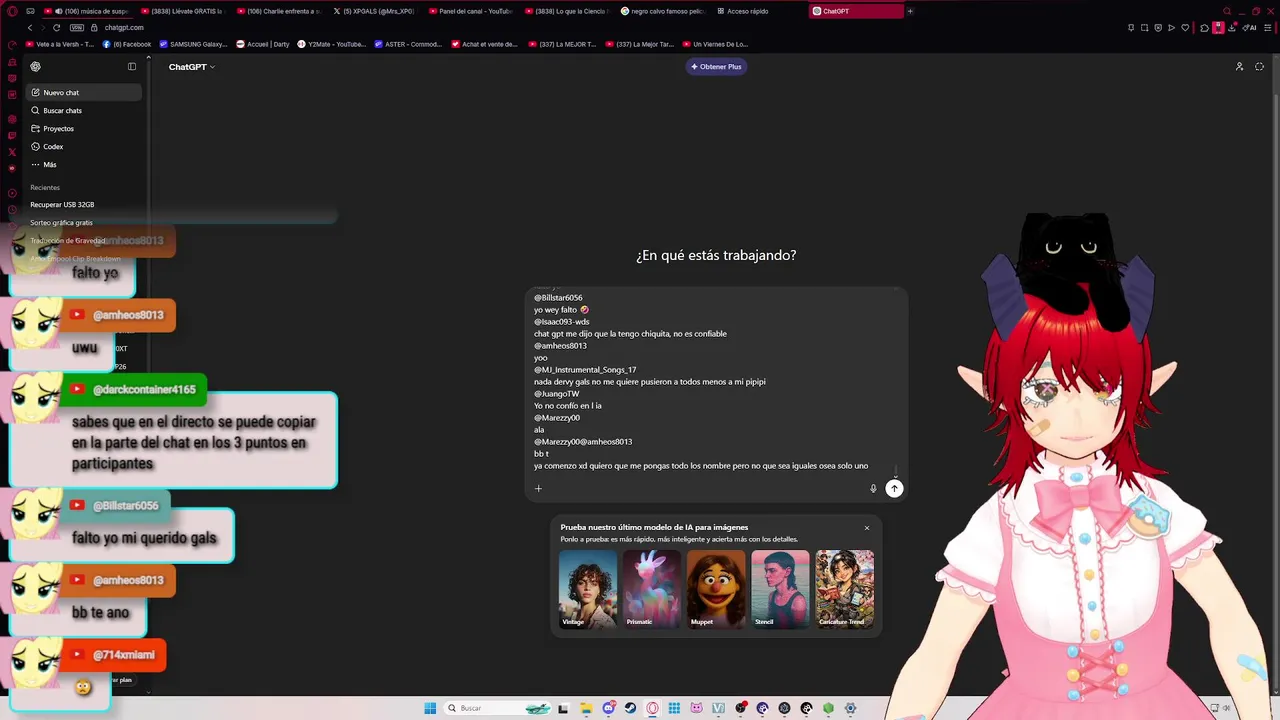Start a new chat with Nuevo chat
The image size is (1280, 720).
point(84,93)
